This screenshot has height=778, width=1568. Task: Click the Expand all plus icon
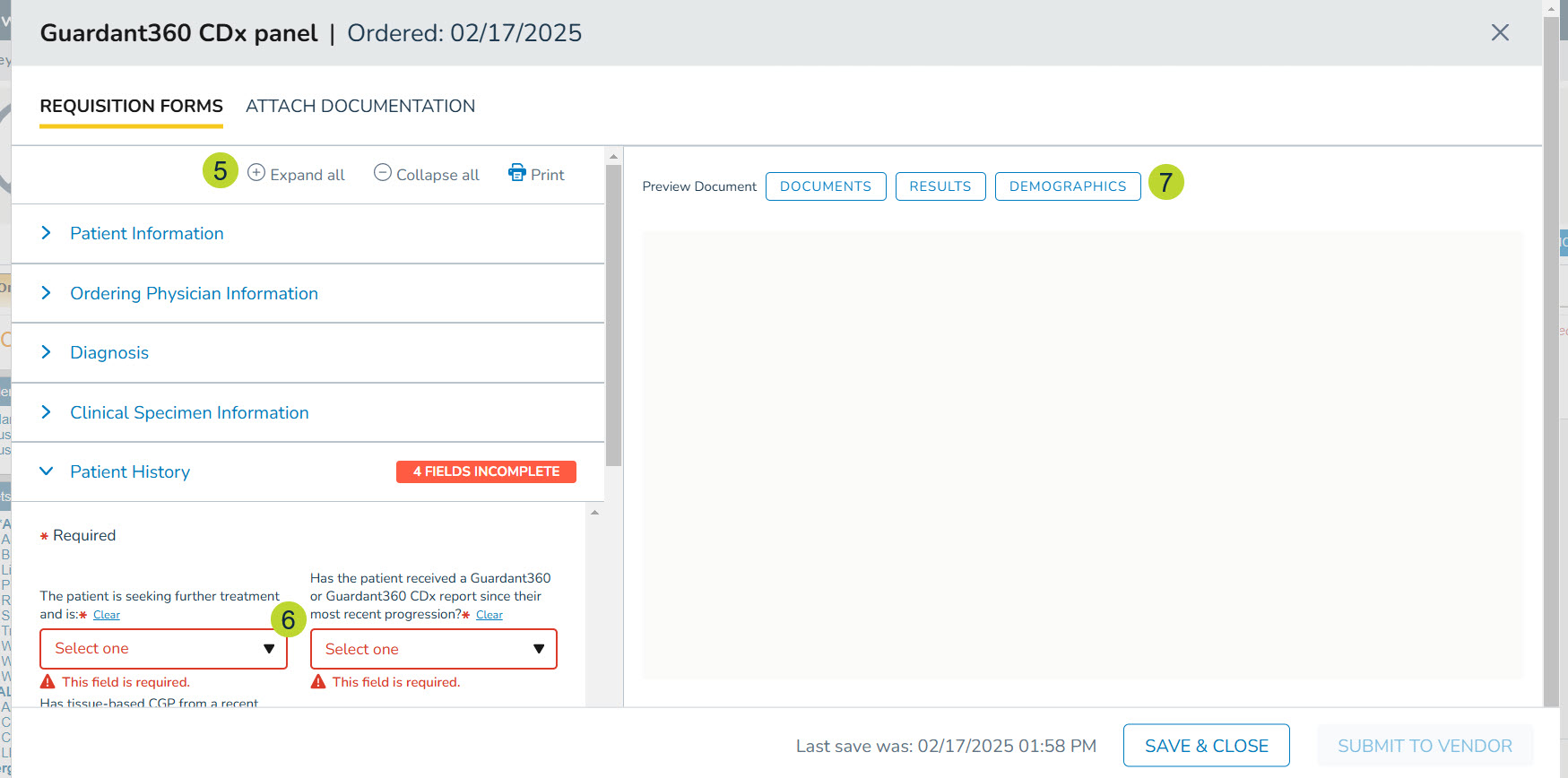pos(256,173)
